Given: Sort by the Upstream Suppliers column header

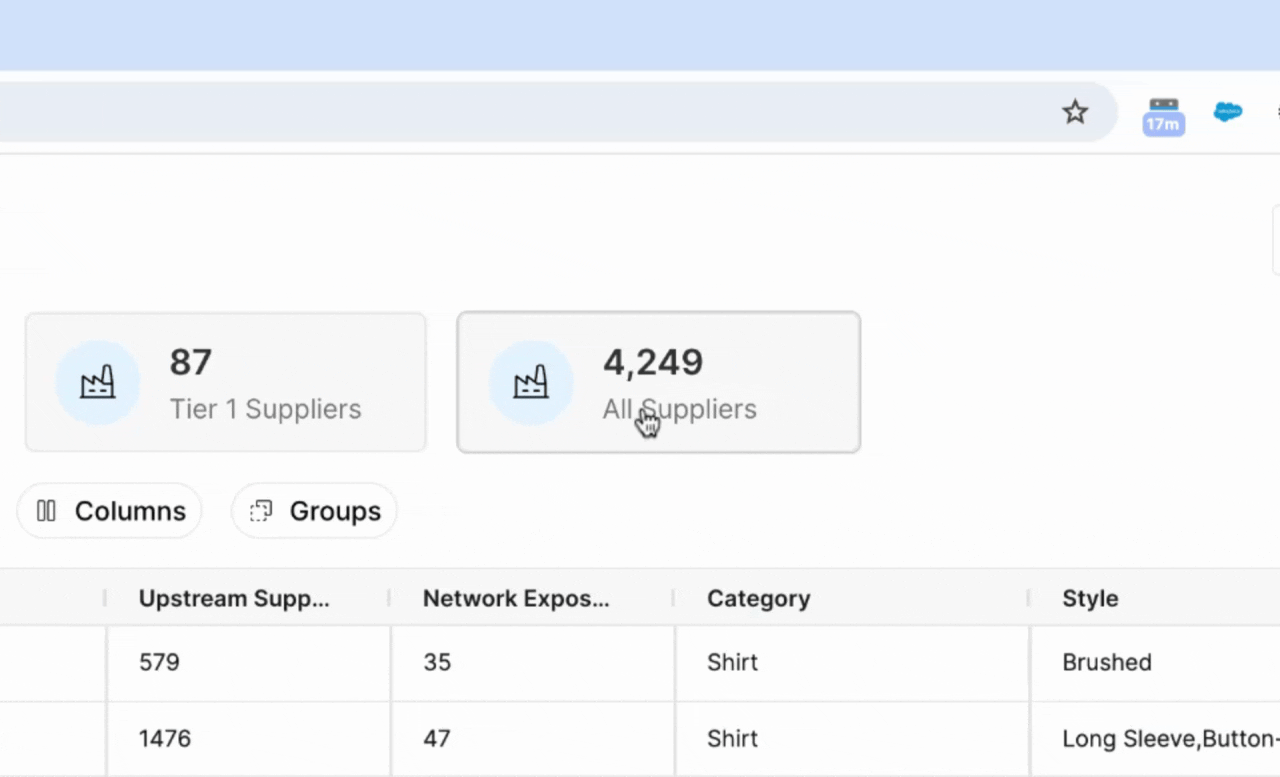Looking at the screenshot, I should (234, 598).
